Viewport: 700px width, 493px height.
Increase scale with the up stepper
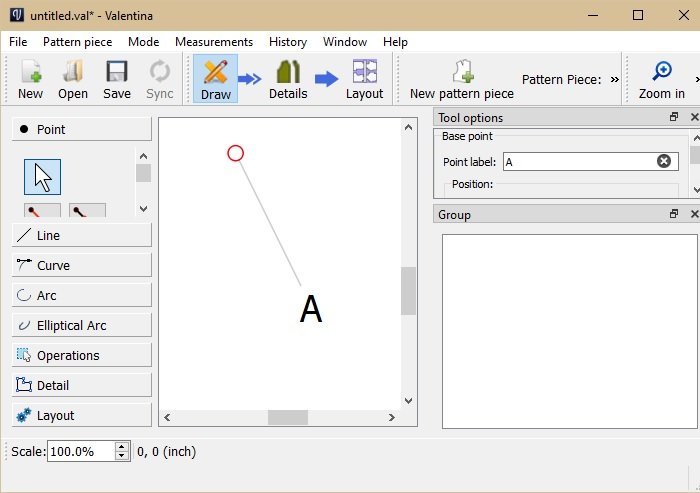[x=122, y=447]
